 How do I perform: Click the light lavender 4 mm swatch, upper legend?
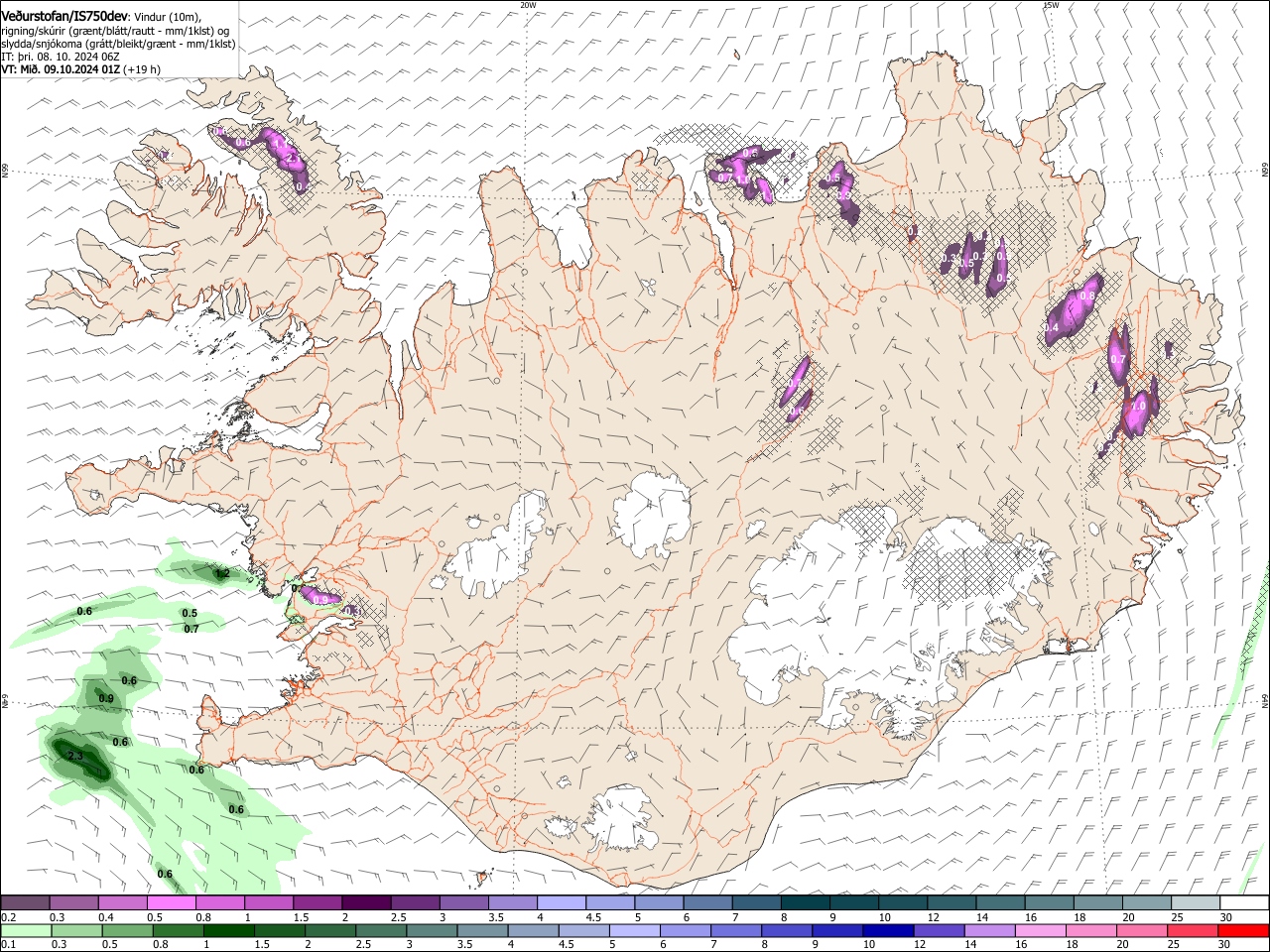561,903
